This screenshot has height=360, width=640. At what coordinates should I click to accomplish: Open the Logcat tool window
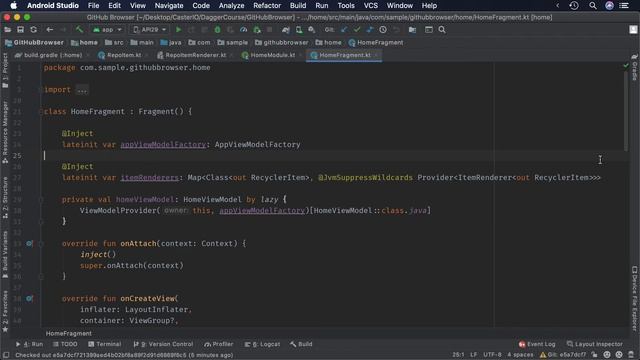coord(262,344)
